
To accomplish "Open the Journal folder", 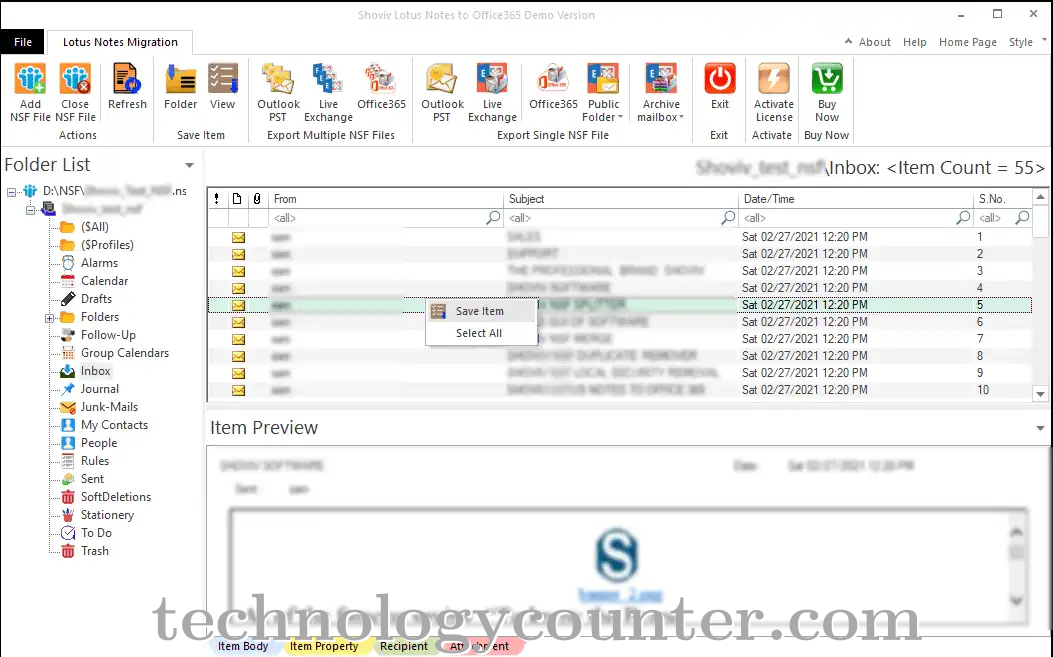I will coord(99,389).
